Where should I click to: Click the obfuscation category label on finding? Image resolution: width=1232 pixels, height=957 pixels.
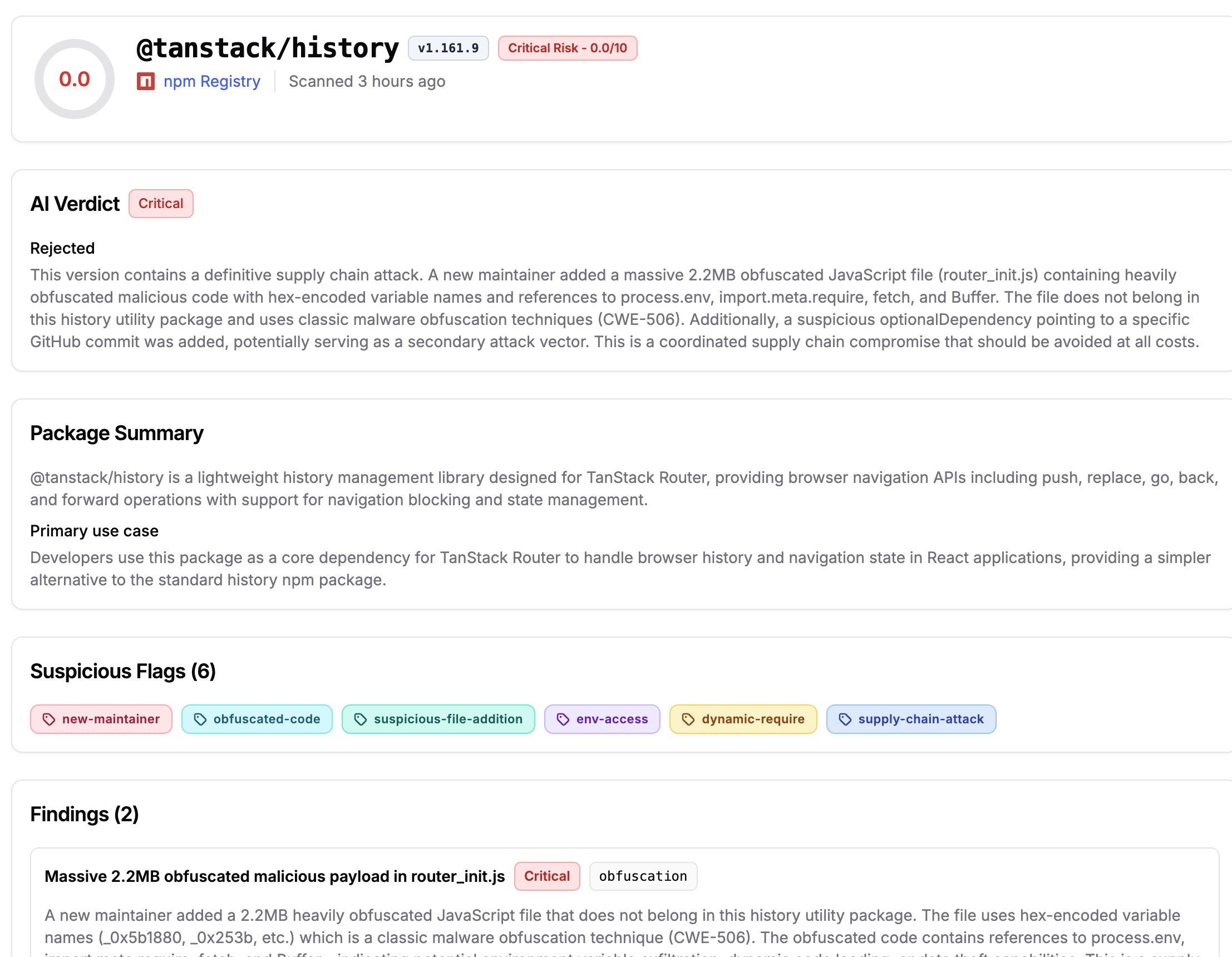pyautogui.click(x=643, y=876)
